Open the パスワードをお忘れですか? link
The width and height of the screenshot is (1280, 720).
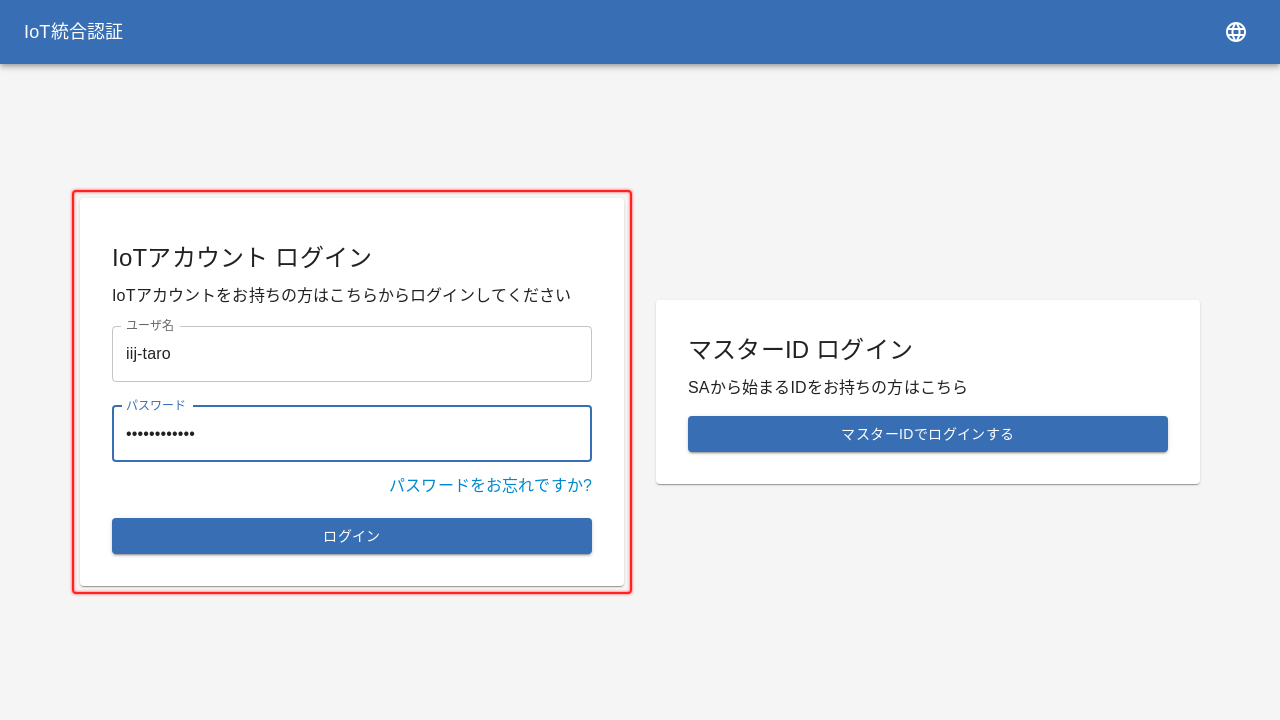[490, 485]
